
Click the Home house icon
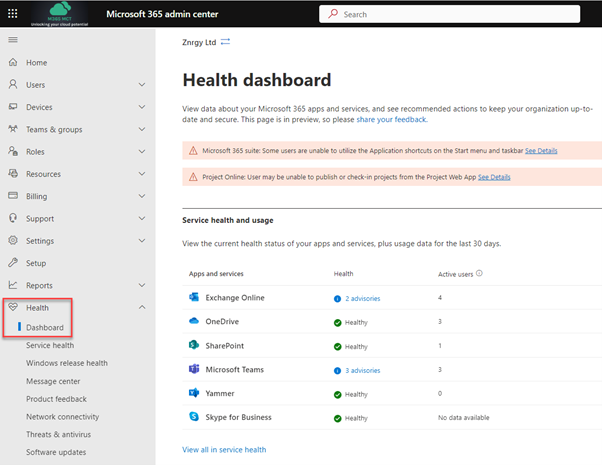pyautogui.click(x=13, y=62)
